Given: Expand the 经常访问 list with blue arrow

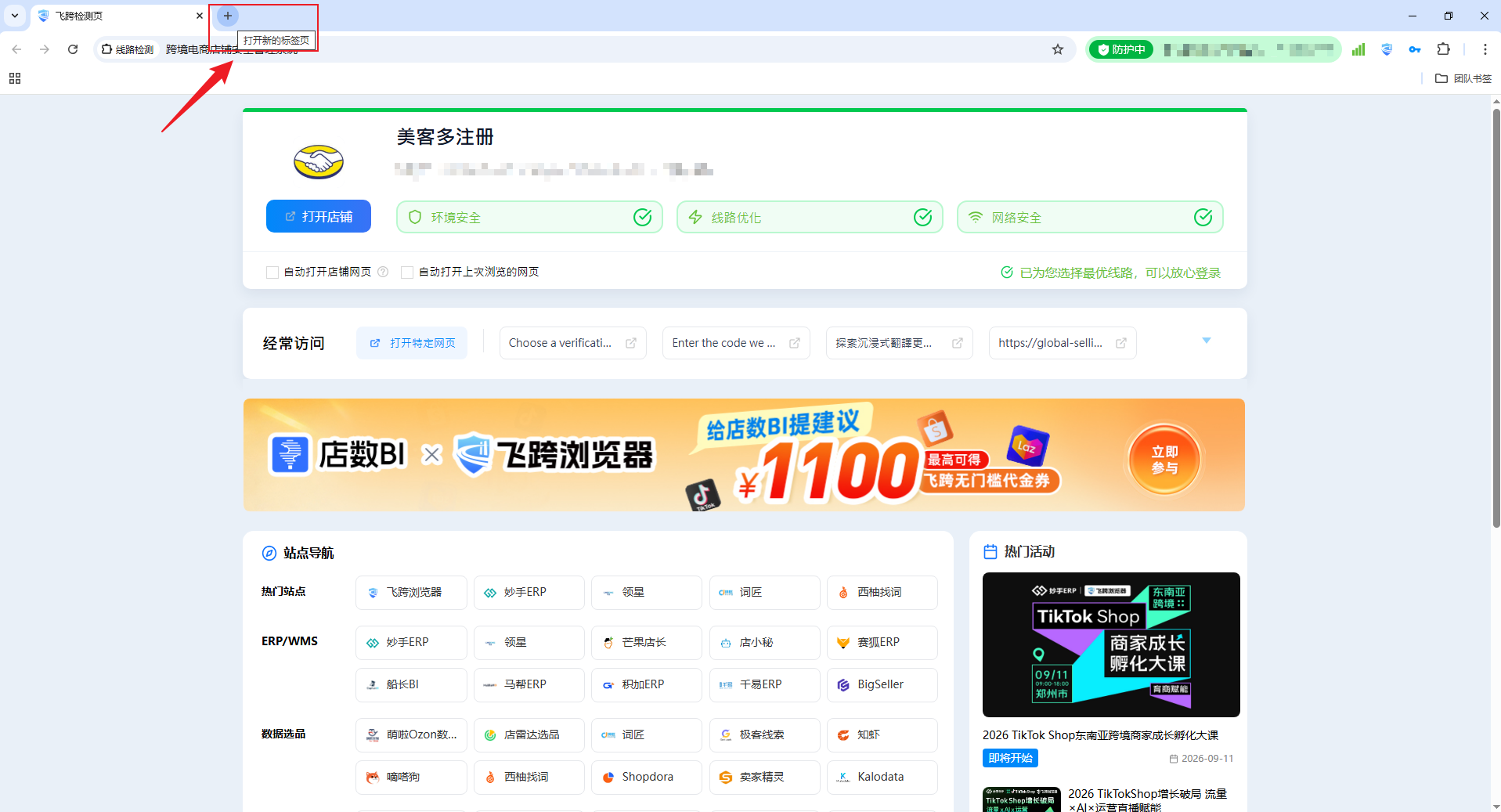Looking at the screenshot, I should [x=1207, y=341].
